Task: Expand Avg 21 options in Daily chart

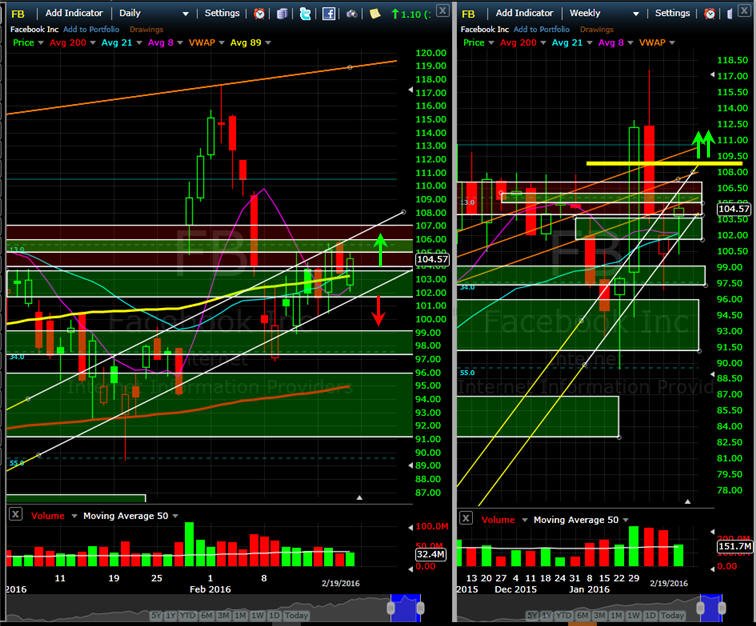Action: pyautogui.click(x=139, y=43)
